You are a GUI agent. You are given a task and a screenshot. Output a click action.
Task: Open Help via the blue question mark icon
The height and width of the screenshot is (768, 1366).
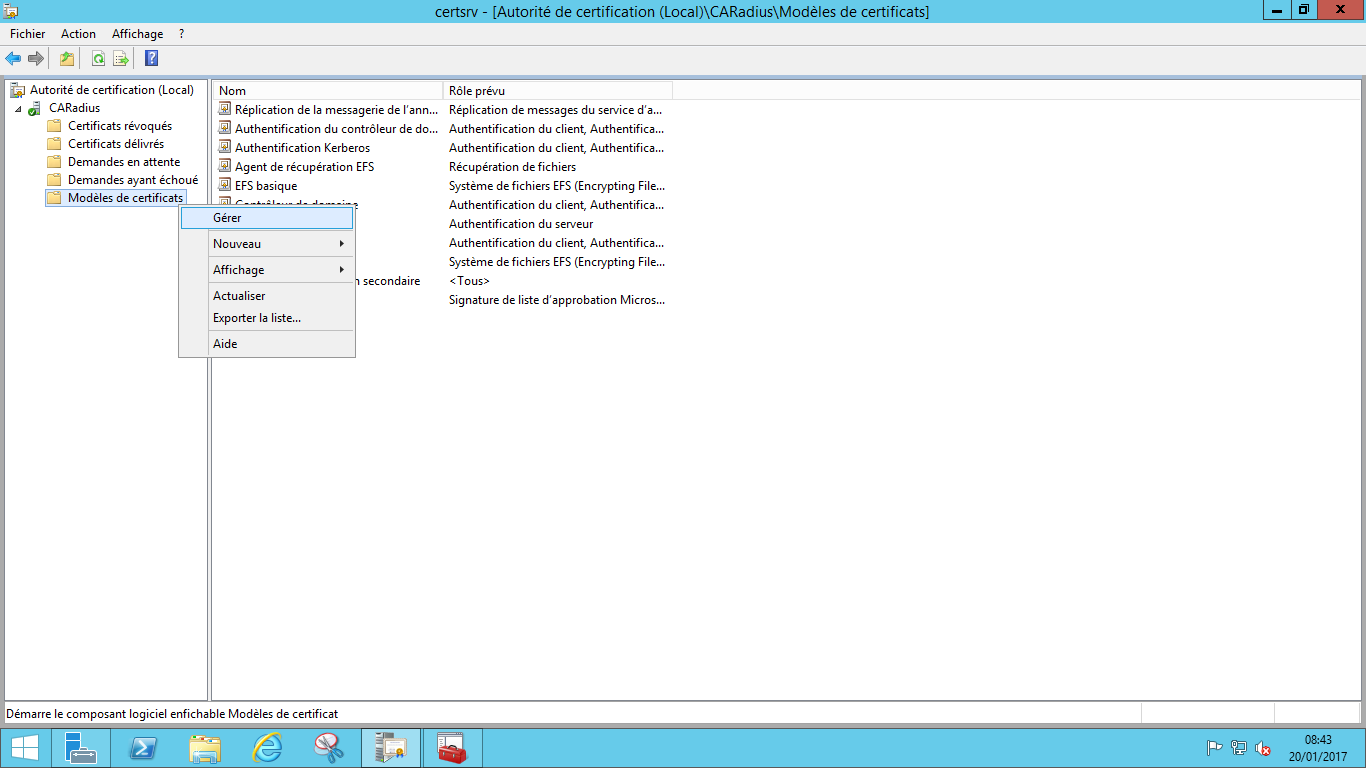coord(151,59)
